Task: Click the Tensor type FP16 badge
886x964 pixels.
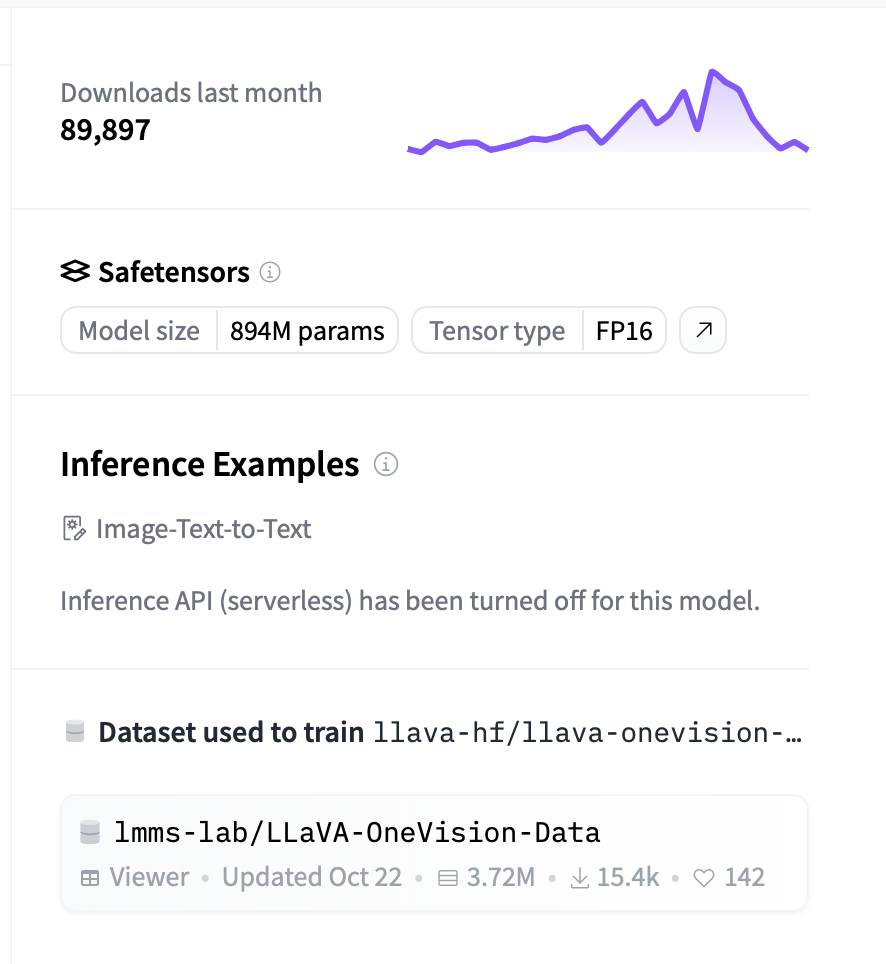Action: pyautogui.click(x=539, y=331)
